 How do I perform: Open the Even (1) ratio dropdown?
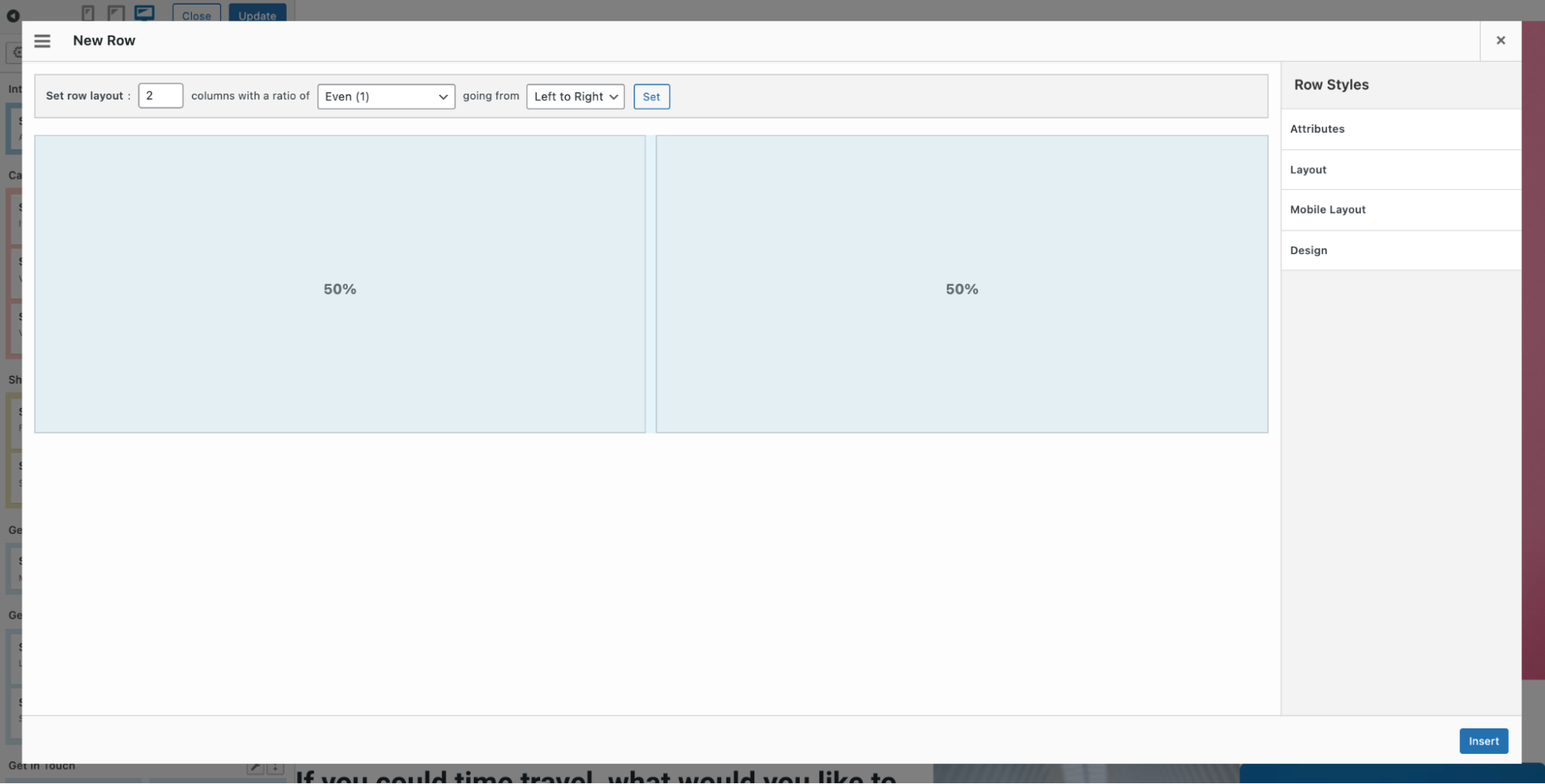pyautogui.click(x=386, y=97)
